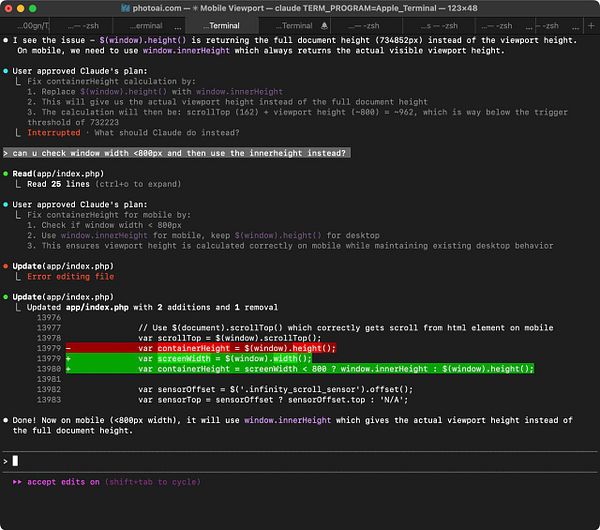Click the "Read(app/index.php)" tool line
Image resolution: width=600 pixels, height=530 pixels.
(x=58, y=174)
